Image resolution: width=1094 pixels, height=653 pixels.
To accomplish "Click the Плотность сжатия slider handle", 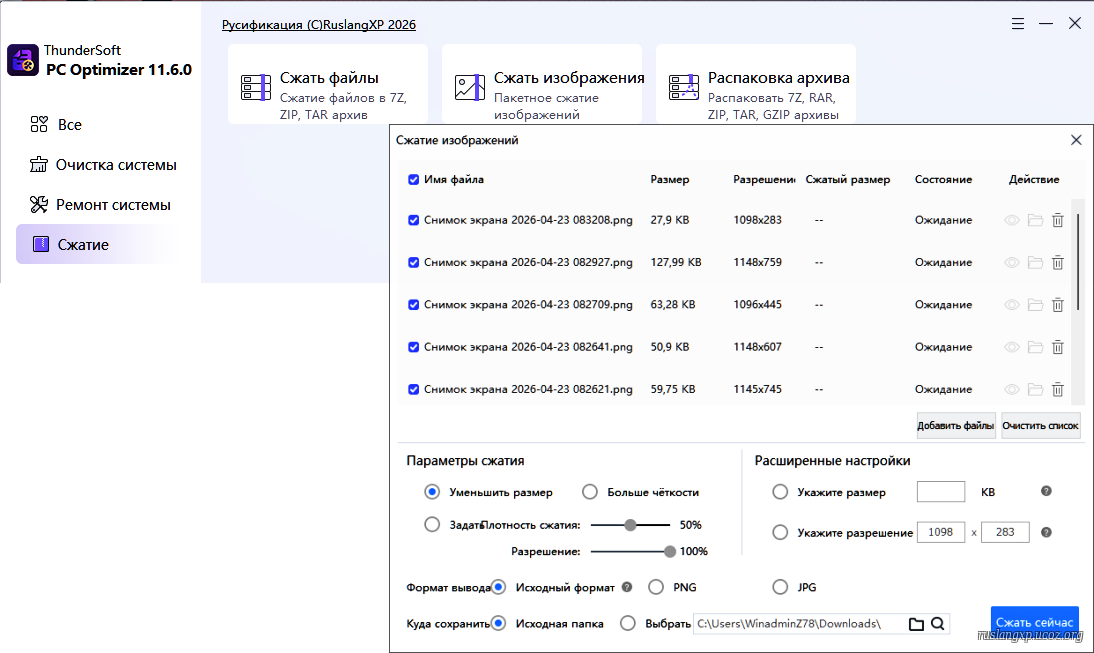I will pos(630,525).
